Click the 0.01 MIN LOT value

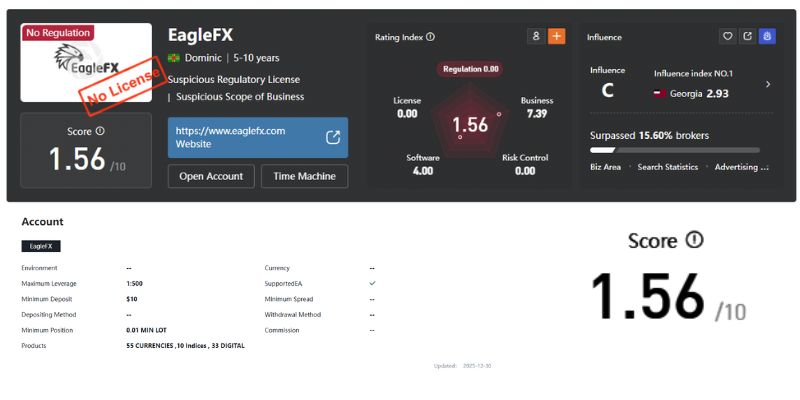point(146,330)
